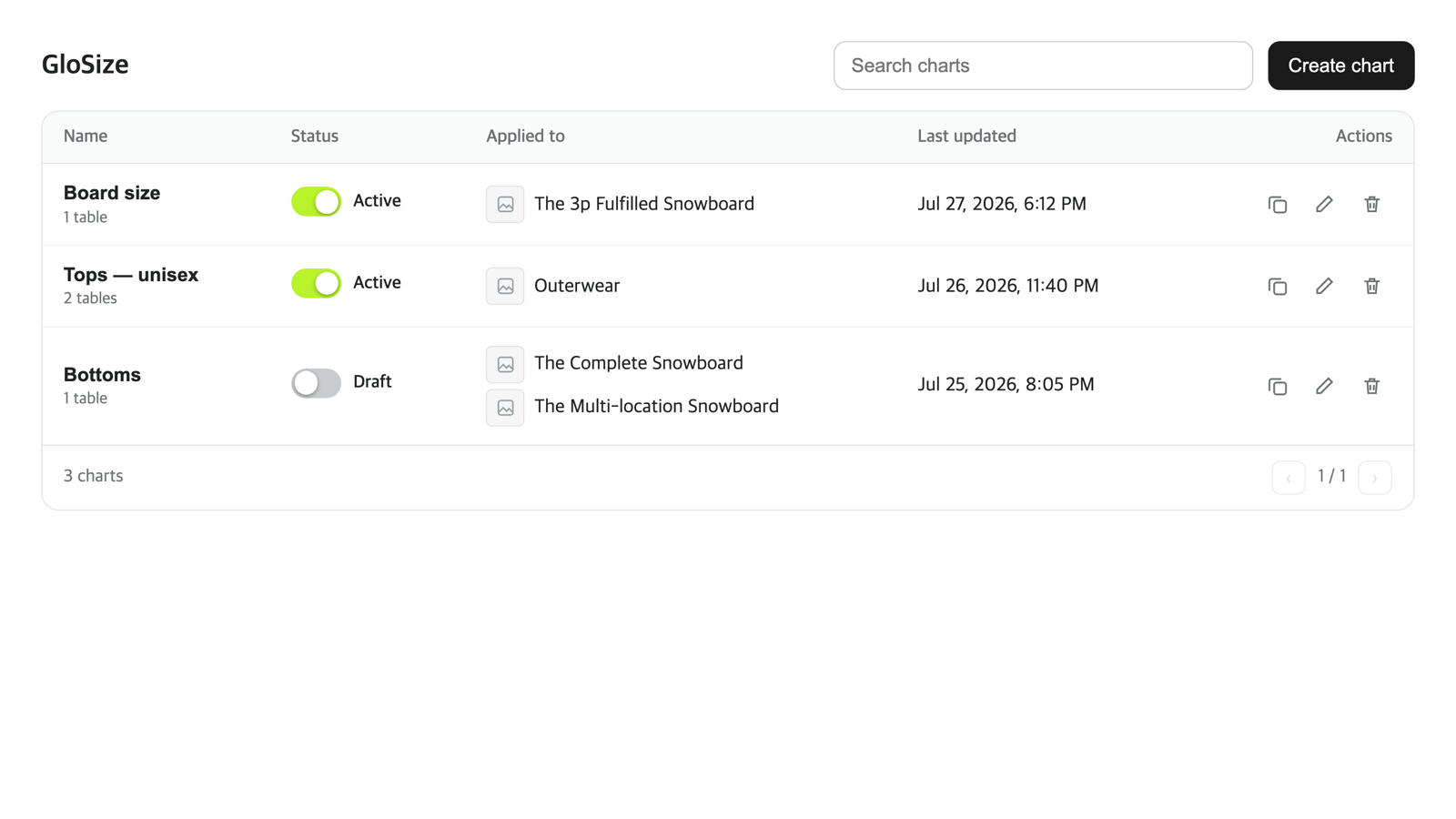Click the 3 charts footer count
The image size is (1456, 819).
(93, 476)
